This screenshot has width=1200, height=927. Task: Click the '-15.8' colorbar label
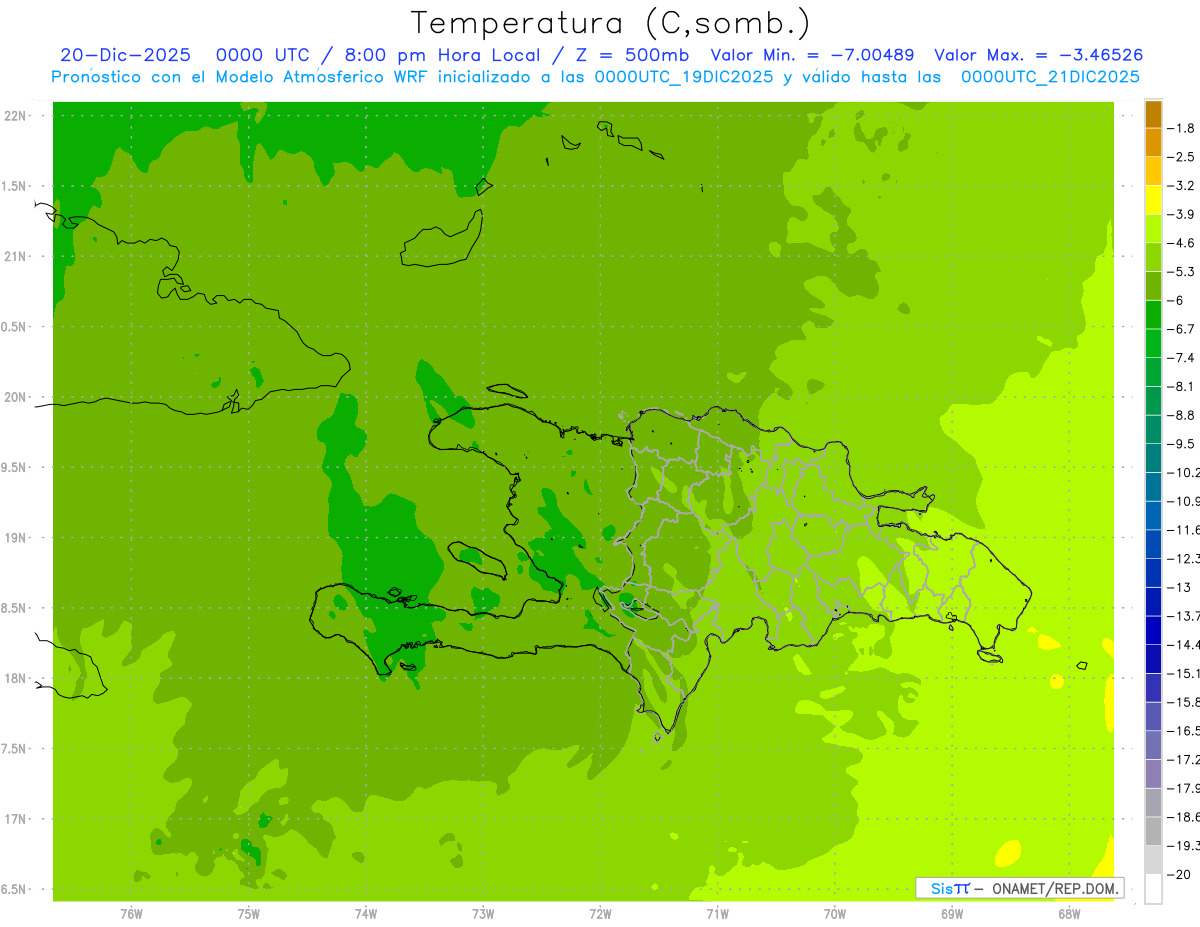click(1183, 702)
